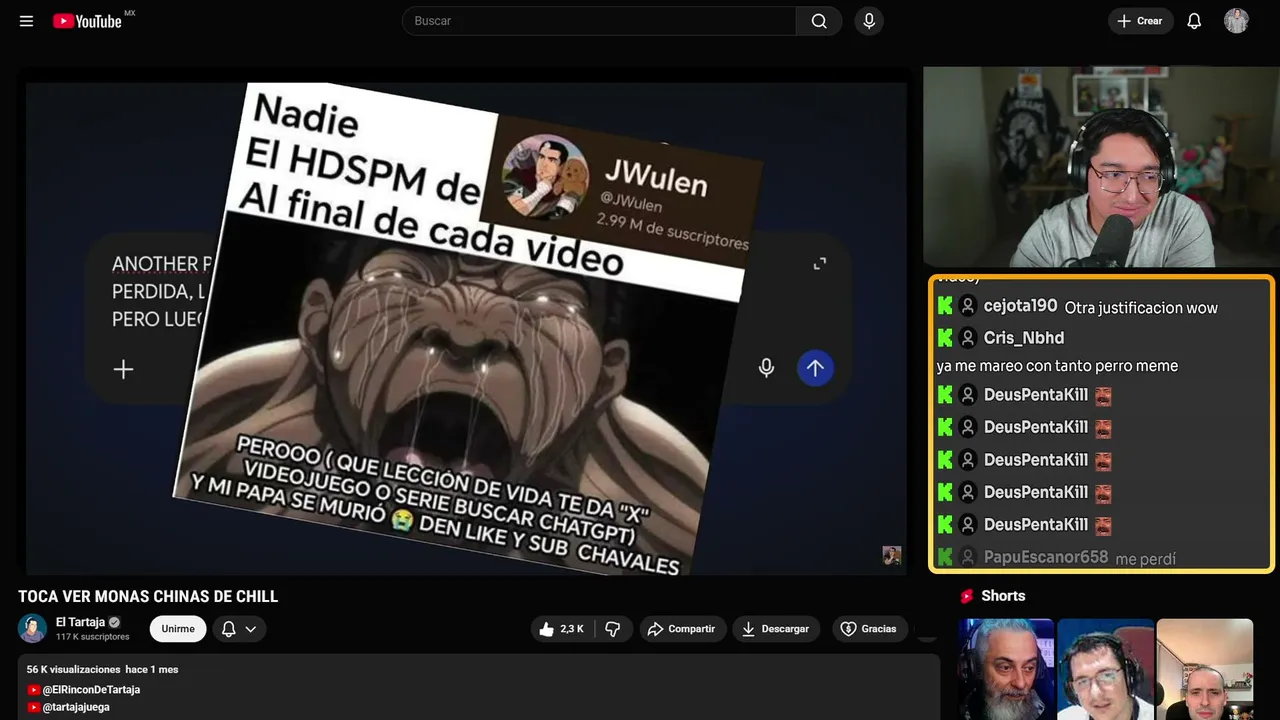Expand channel notification options beside Unirme
Image resolution: width=1280 pixels, height=720 pixels.
coord(239,629)
